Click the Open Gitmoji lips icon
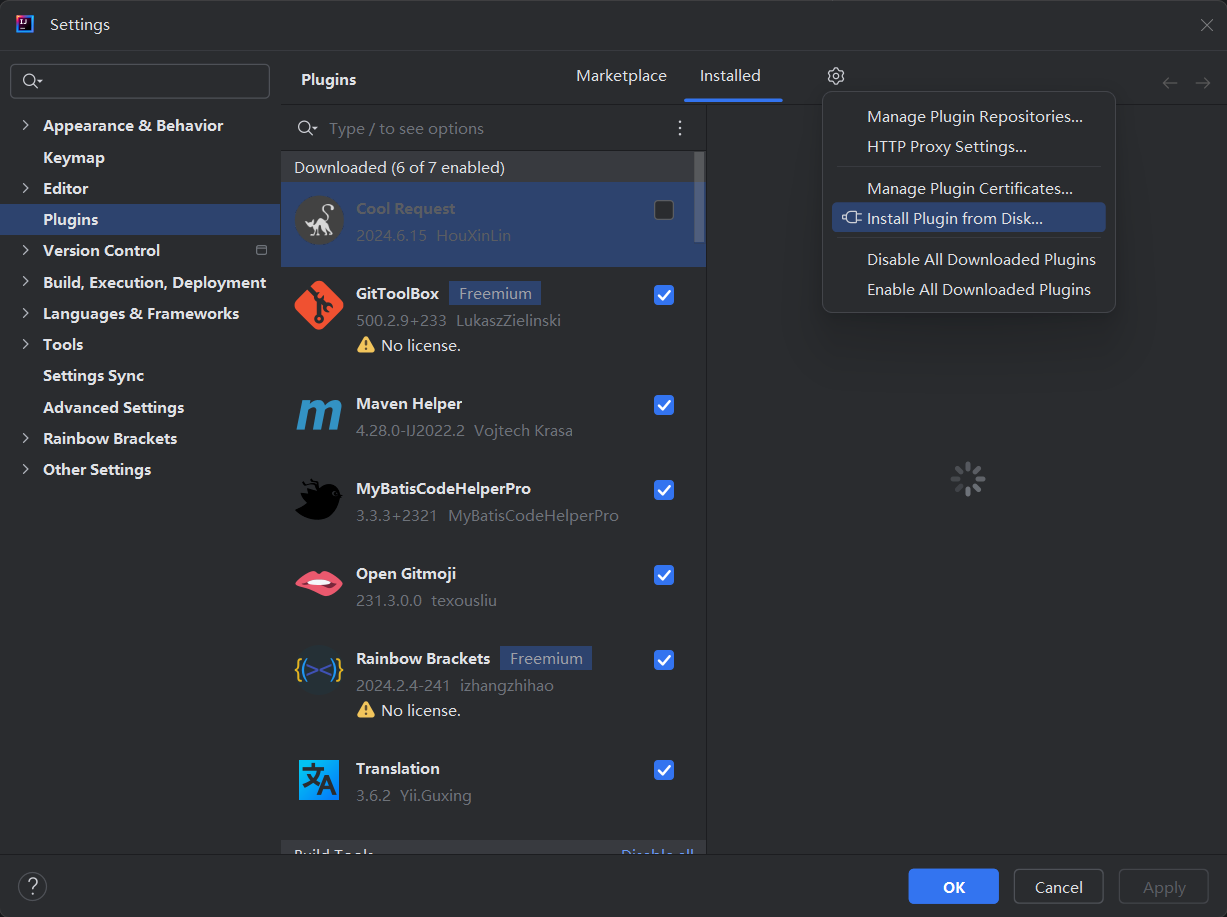This screenshot has height=917, width=1227. tap(319, 583)
